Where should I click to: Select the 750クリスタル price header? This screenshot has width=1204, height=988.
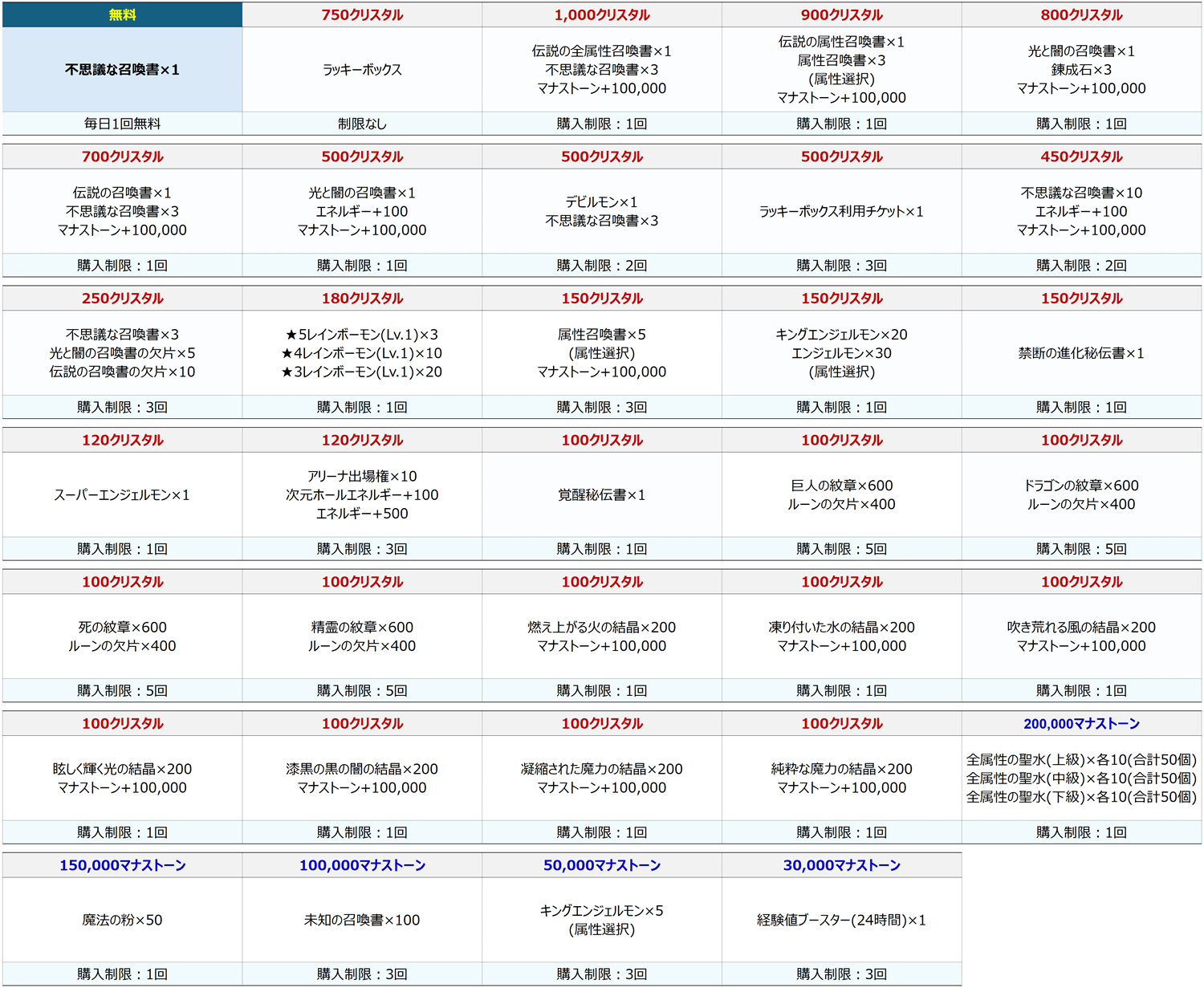click(362, 15)
